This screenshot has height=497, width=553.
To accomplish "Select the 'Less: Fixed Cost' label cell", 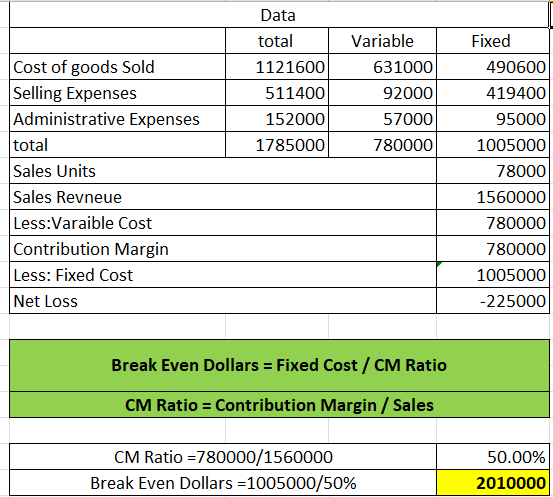I will click(x=223, y=275).
